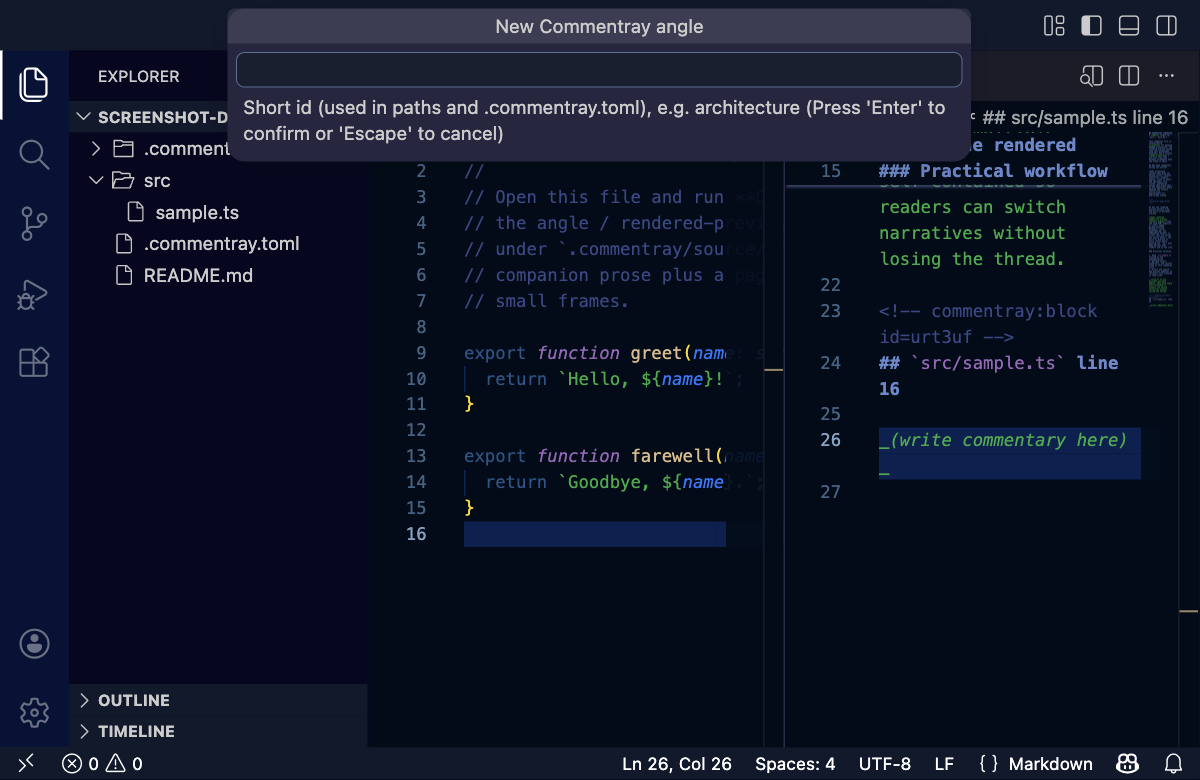
Task: Click the Customize Layout icon
Action: 1054,25
